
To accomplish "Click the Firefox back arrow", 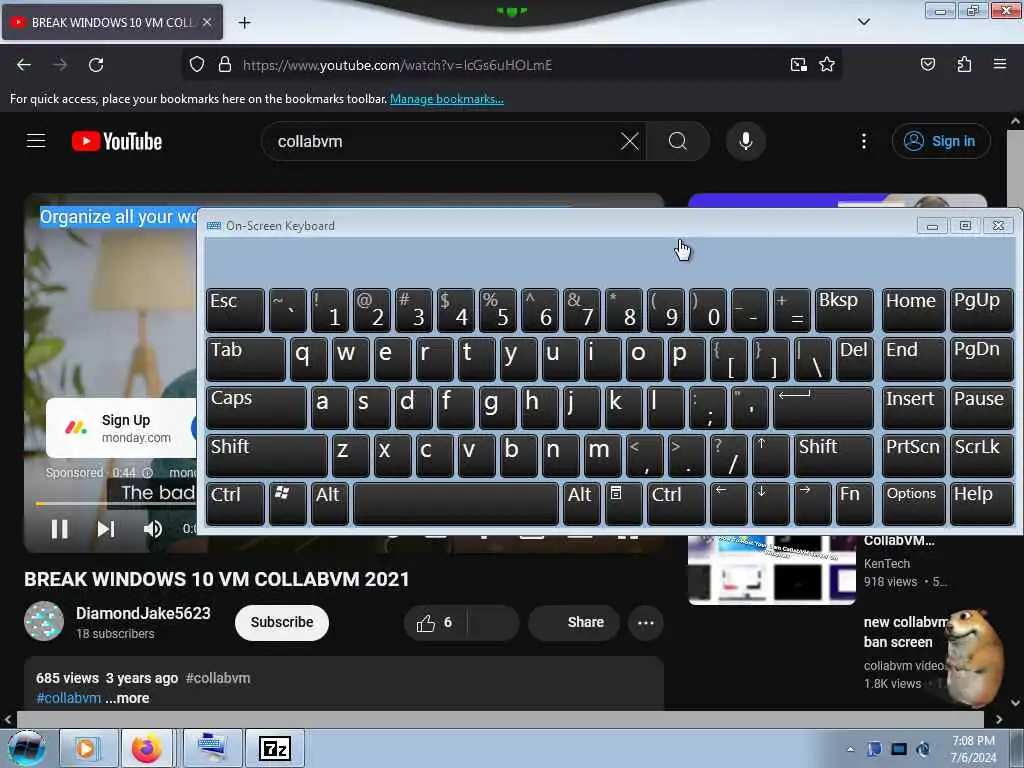I will (24, 65).
